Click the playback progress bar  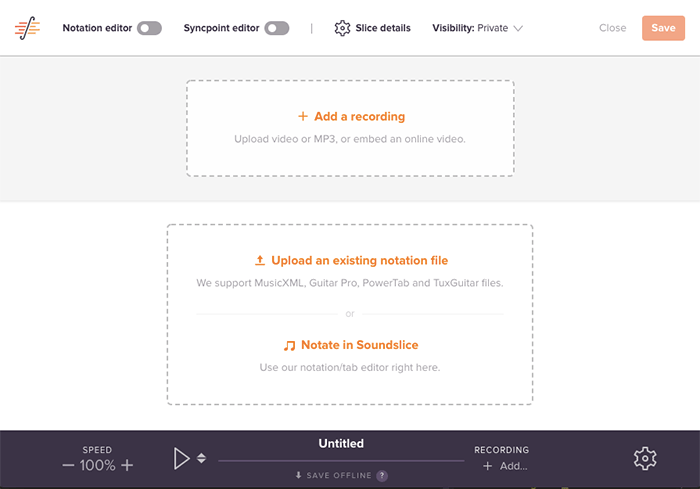[x=340, y=461]
